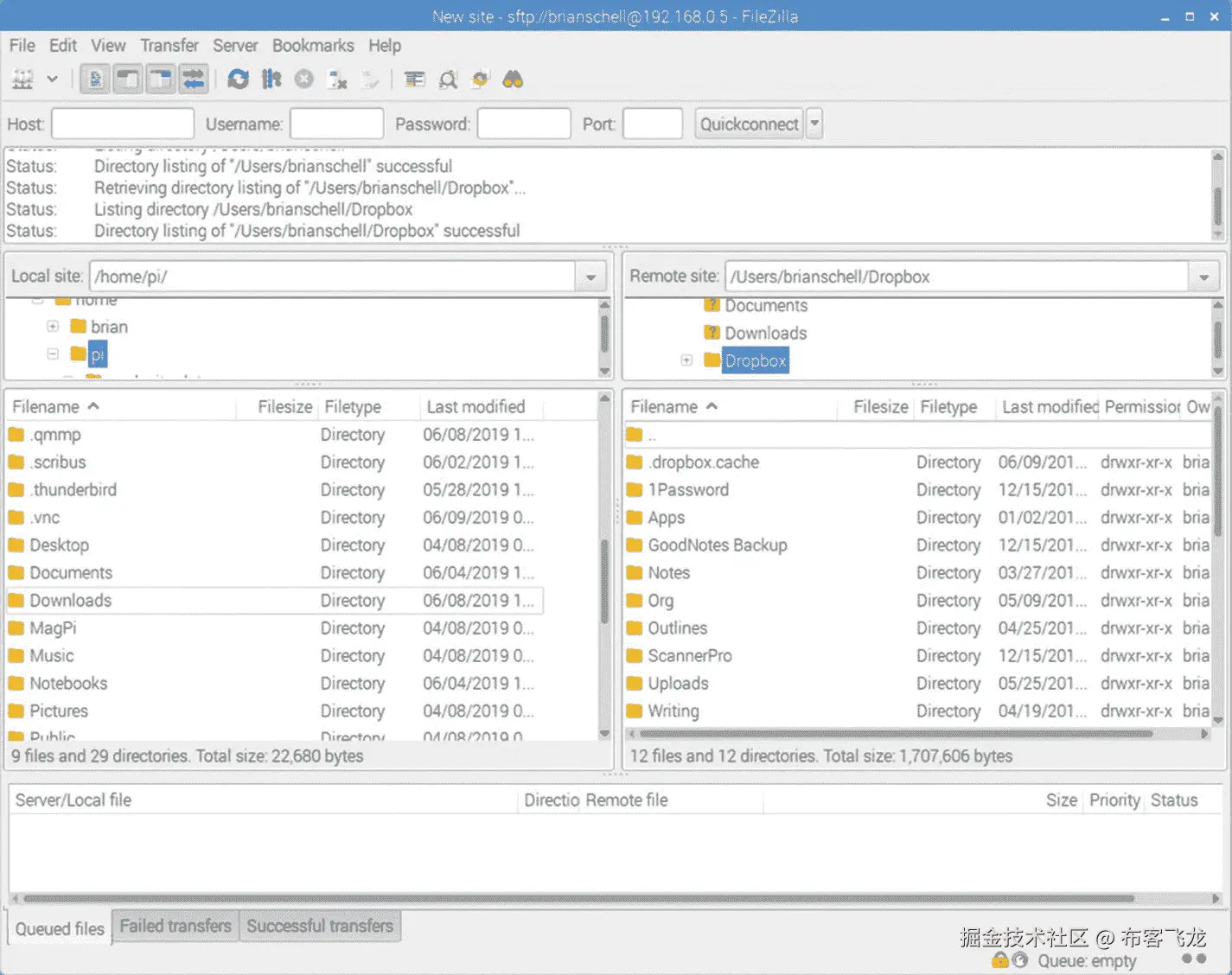Image resolution: width=1232 pixels, height=975 pixels.
Task: Open the Help menu
Action: pyautogui.click(x=385, y=46)
